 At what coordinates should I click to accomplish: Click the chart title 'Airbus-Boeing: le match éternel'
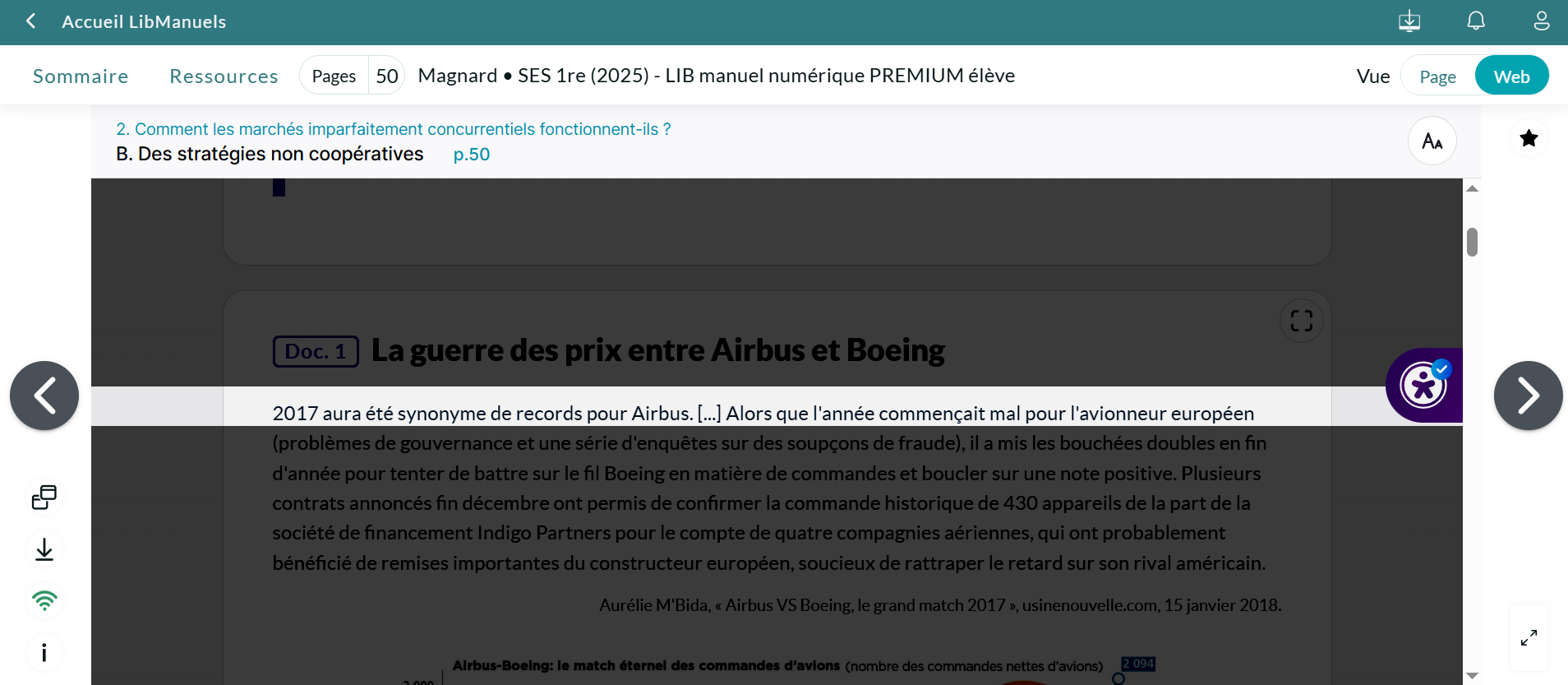click(x=646, y=665)
